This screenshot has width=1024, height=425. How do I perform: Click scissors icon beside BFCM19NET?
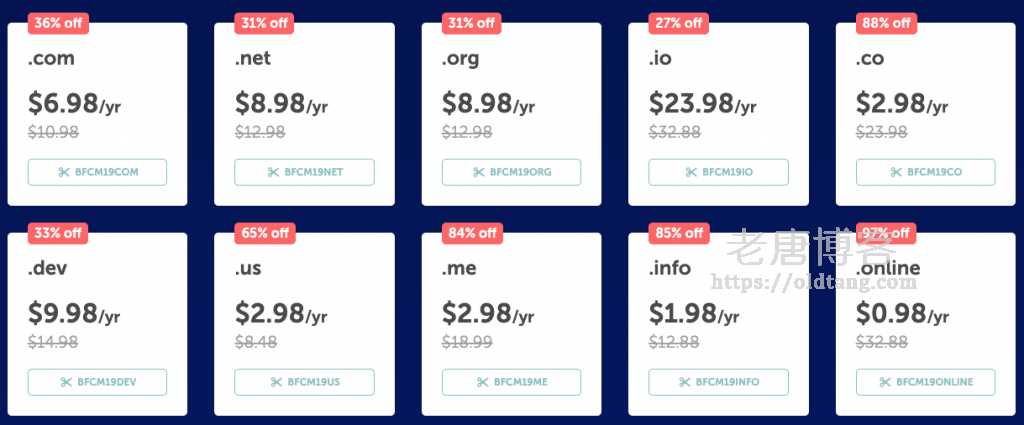[273, 172]
